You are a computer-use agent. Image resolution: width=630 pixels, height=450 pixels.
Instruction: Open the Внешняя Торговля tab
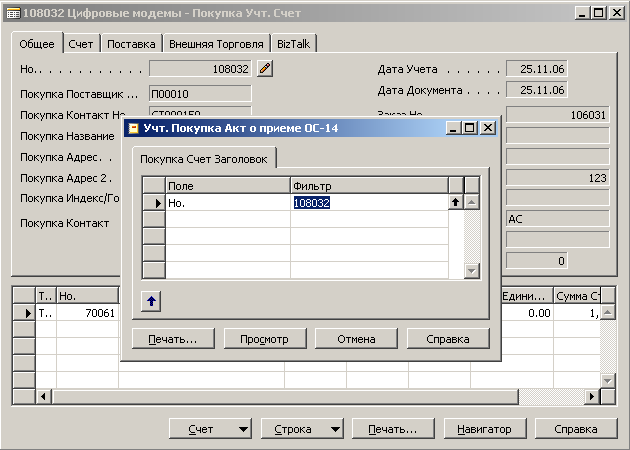pos(216,44)
